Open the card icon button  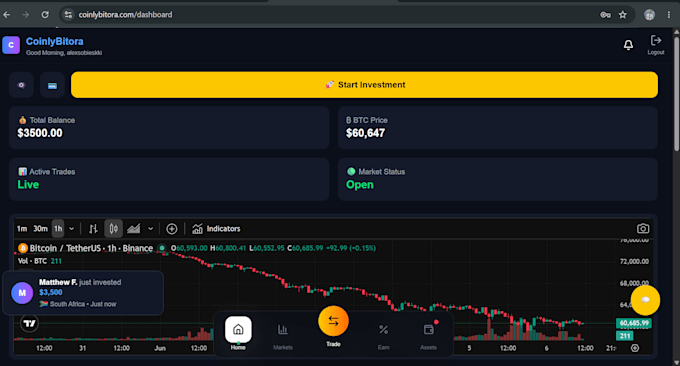click(52, 85)
